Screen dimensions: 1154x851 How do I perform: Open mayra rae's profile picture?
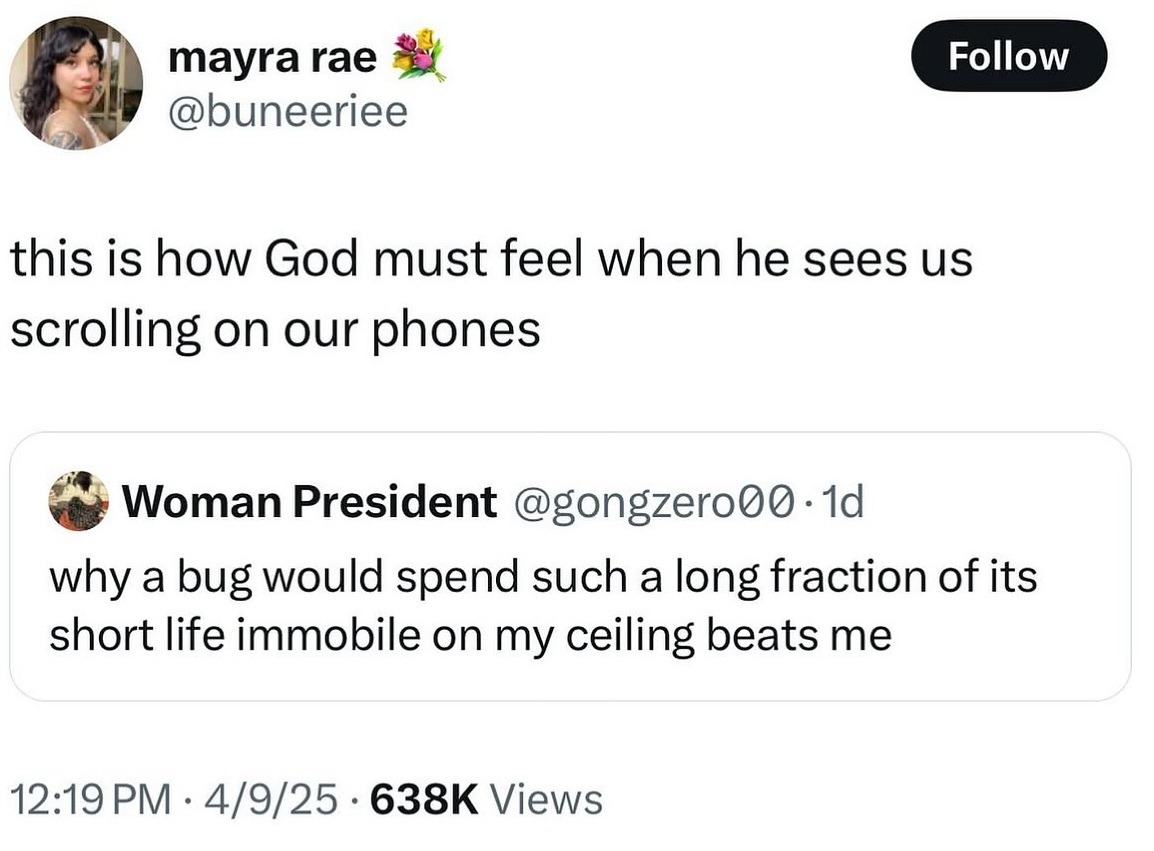(x=76, y=83)
